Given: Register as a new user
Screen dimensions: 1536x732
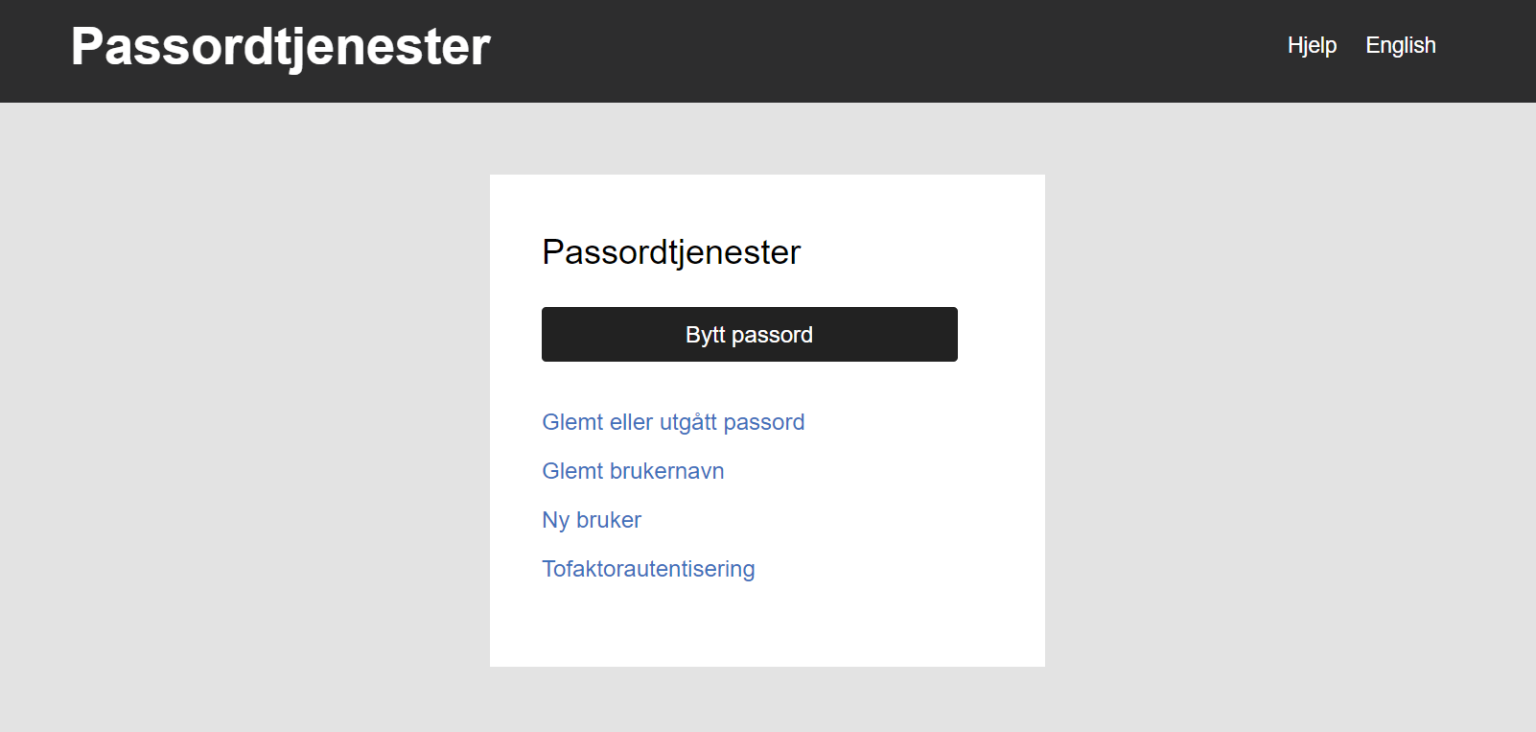Looking at the screenshot, I should (x=591, y=520).
